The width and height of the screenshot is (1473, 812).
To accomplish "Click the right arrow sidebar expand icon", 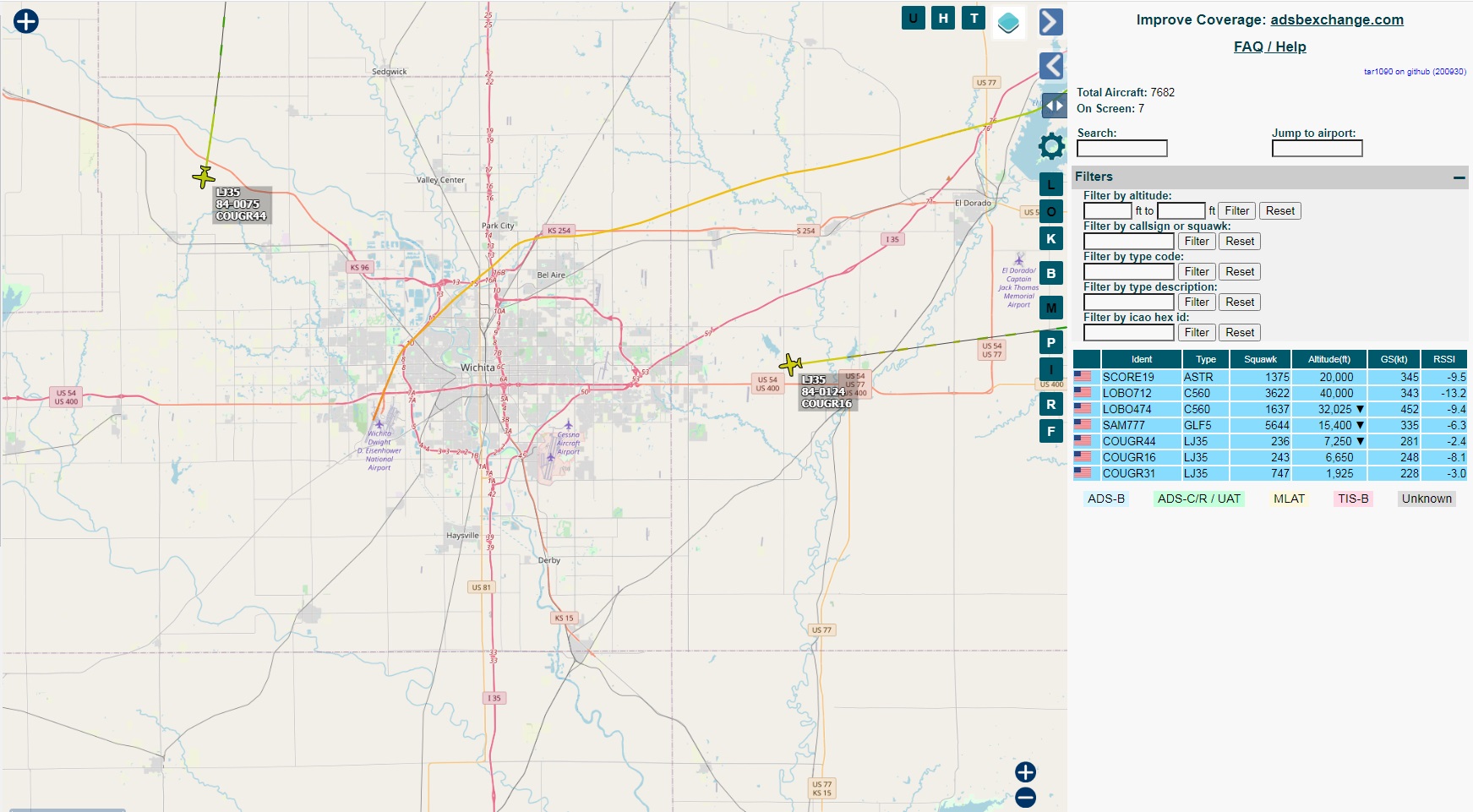I will click(x=1050, y=22).
